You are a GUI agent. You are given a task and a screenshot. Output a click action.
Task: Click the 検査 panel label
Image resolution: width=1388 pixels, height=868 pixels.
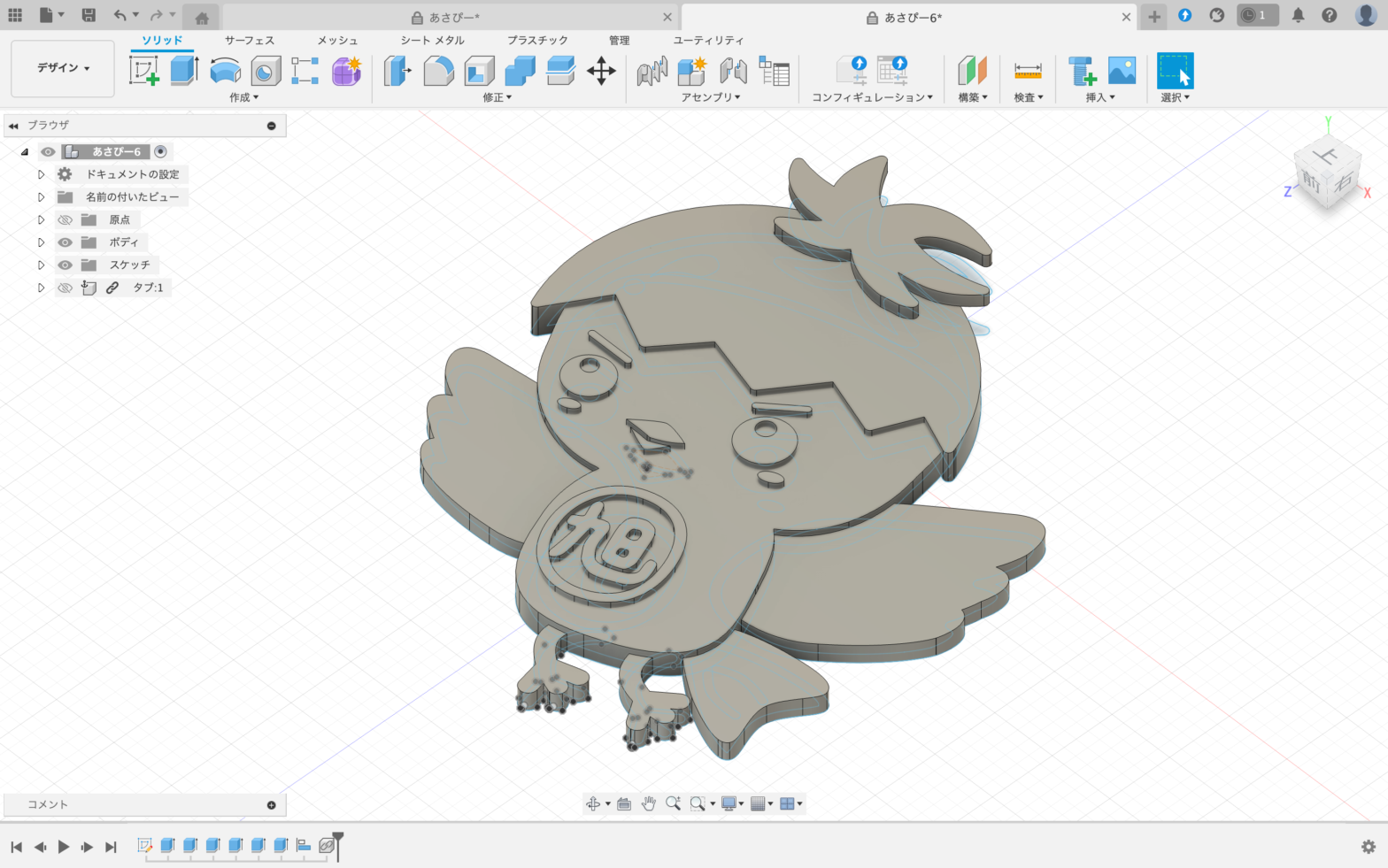(x=1028, y=97)
